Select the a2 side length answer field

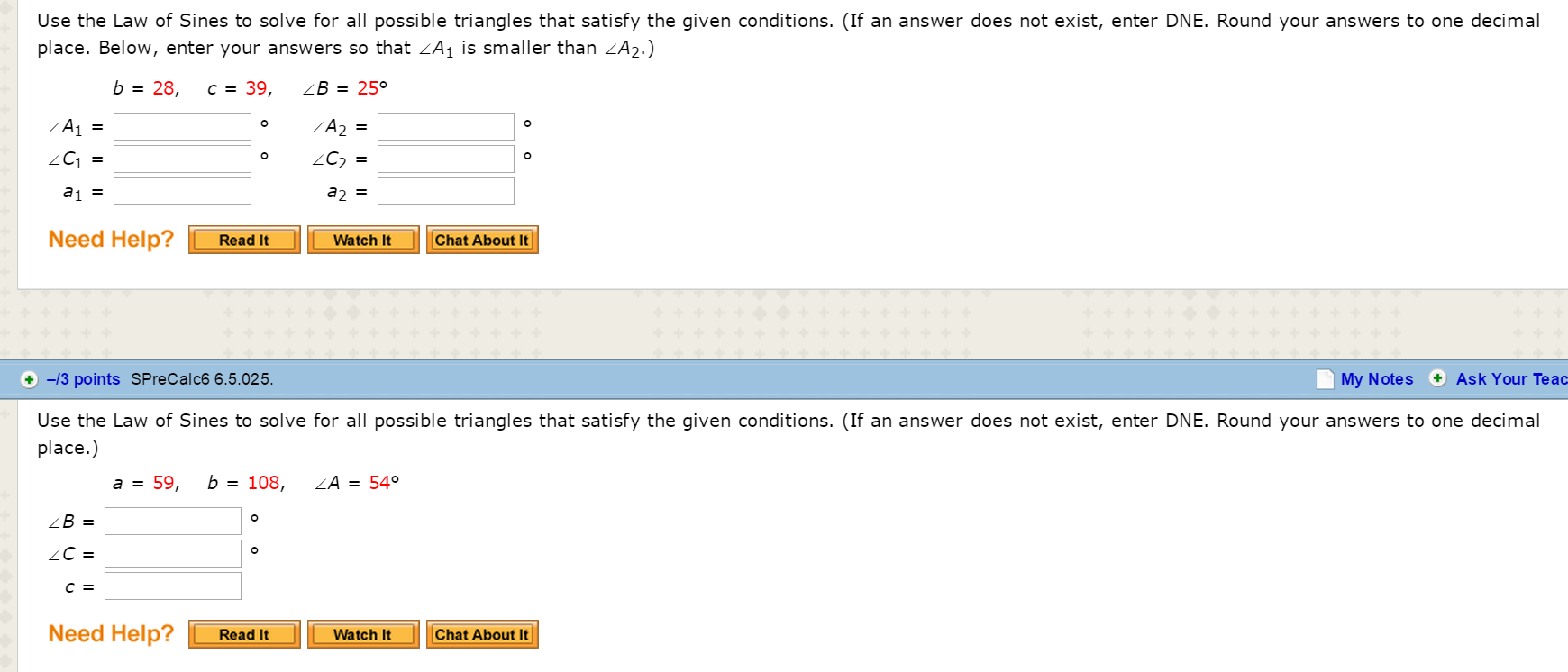[x=445, y=190]
